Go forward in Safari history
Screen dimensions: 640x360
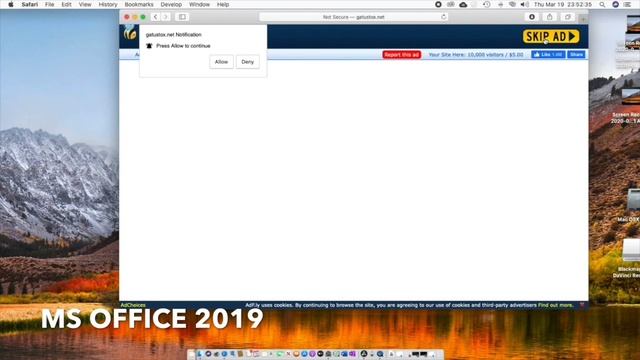click(x=166, y=17)
